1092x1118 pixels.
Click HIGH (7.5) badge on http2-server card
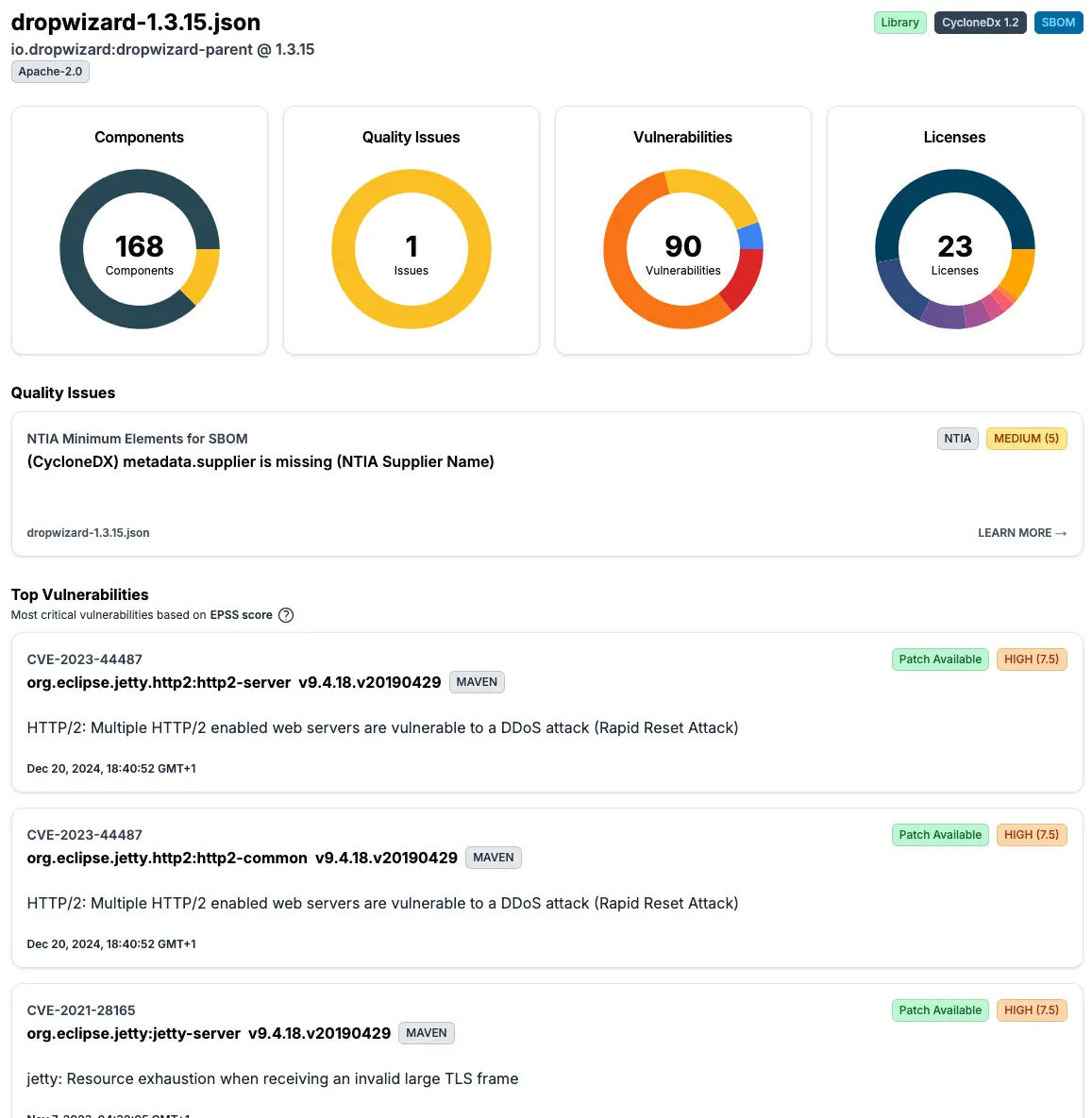(1031, 659)
